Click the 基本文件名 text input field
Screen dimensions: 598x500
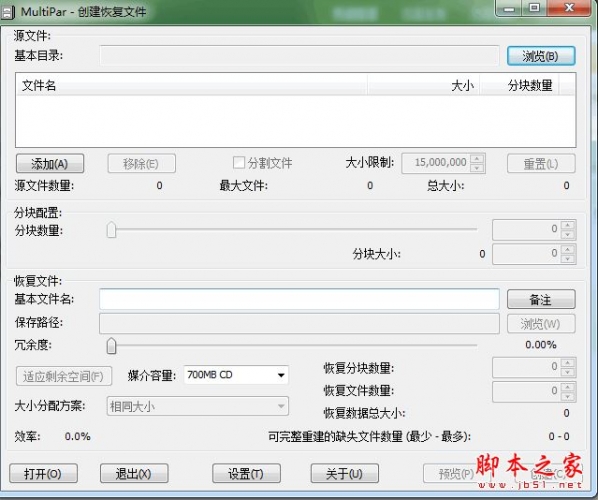pyautogui.click(x=299, y=299)
